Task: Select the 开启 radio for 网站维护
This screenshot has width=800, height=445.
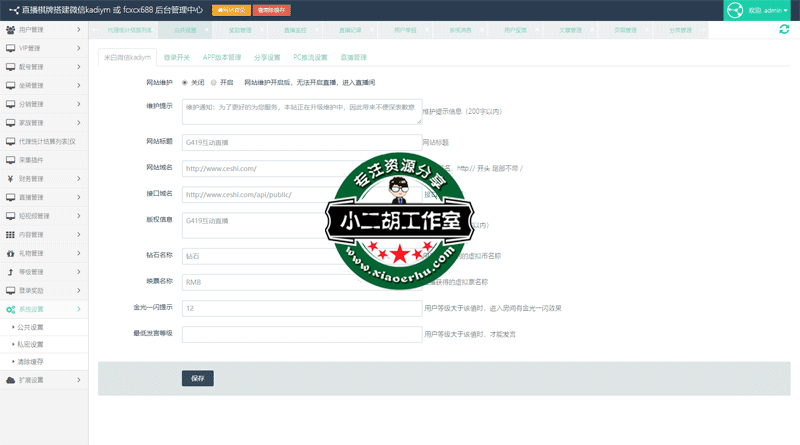Action: tap(213, 83)
